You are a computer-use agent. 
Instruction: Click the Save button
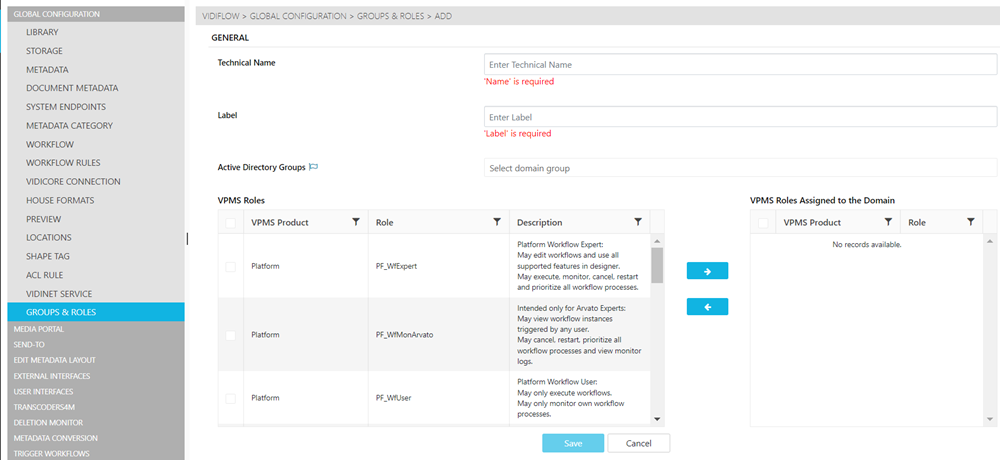(573, 443)
